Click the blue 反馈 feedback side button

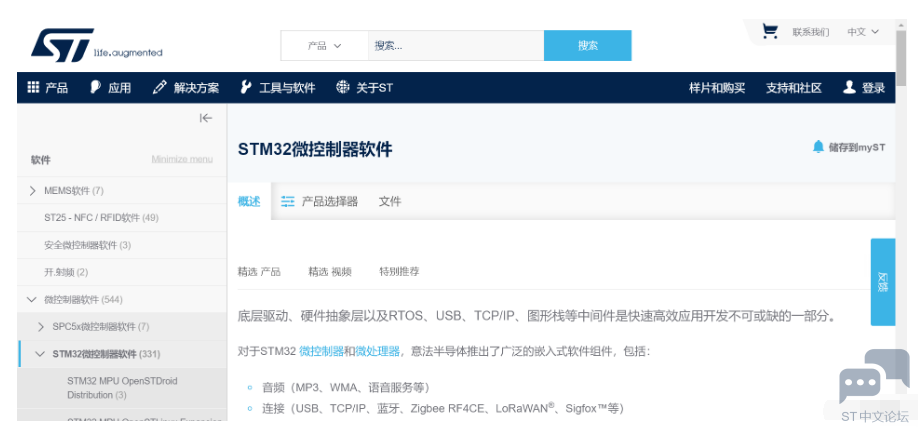883,282
